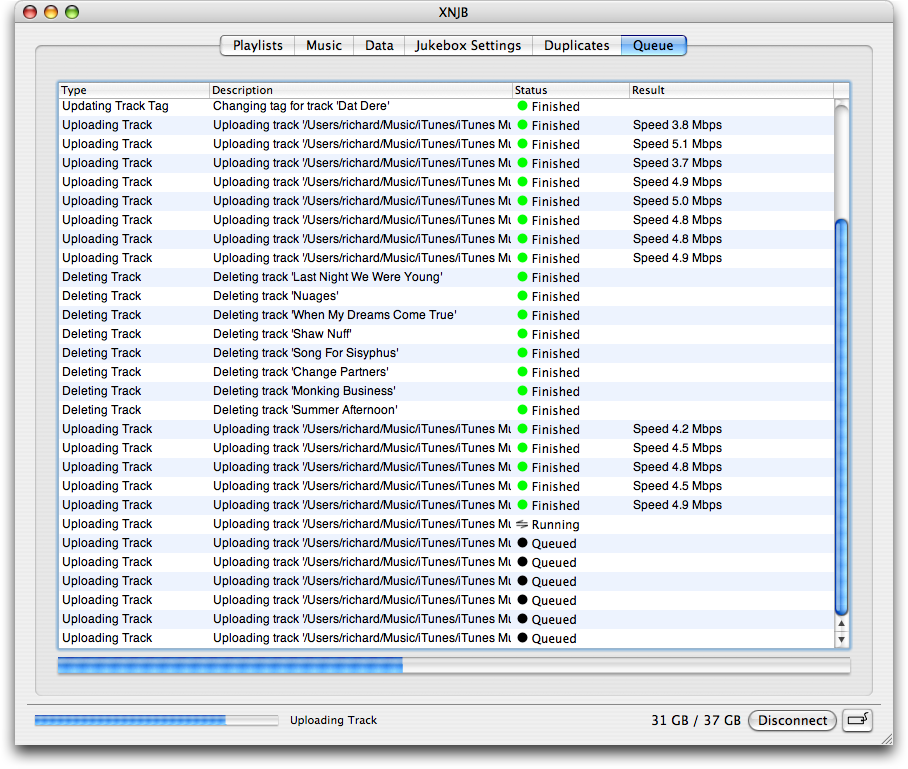Screen dimensions: 908x769
Task: Click the green status dot for 'Dat Dere' row
Action: pos(522,106)
